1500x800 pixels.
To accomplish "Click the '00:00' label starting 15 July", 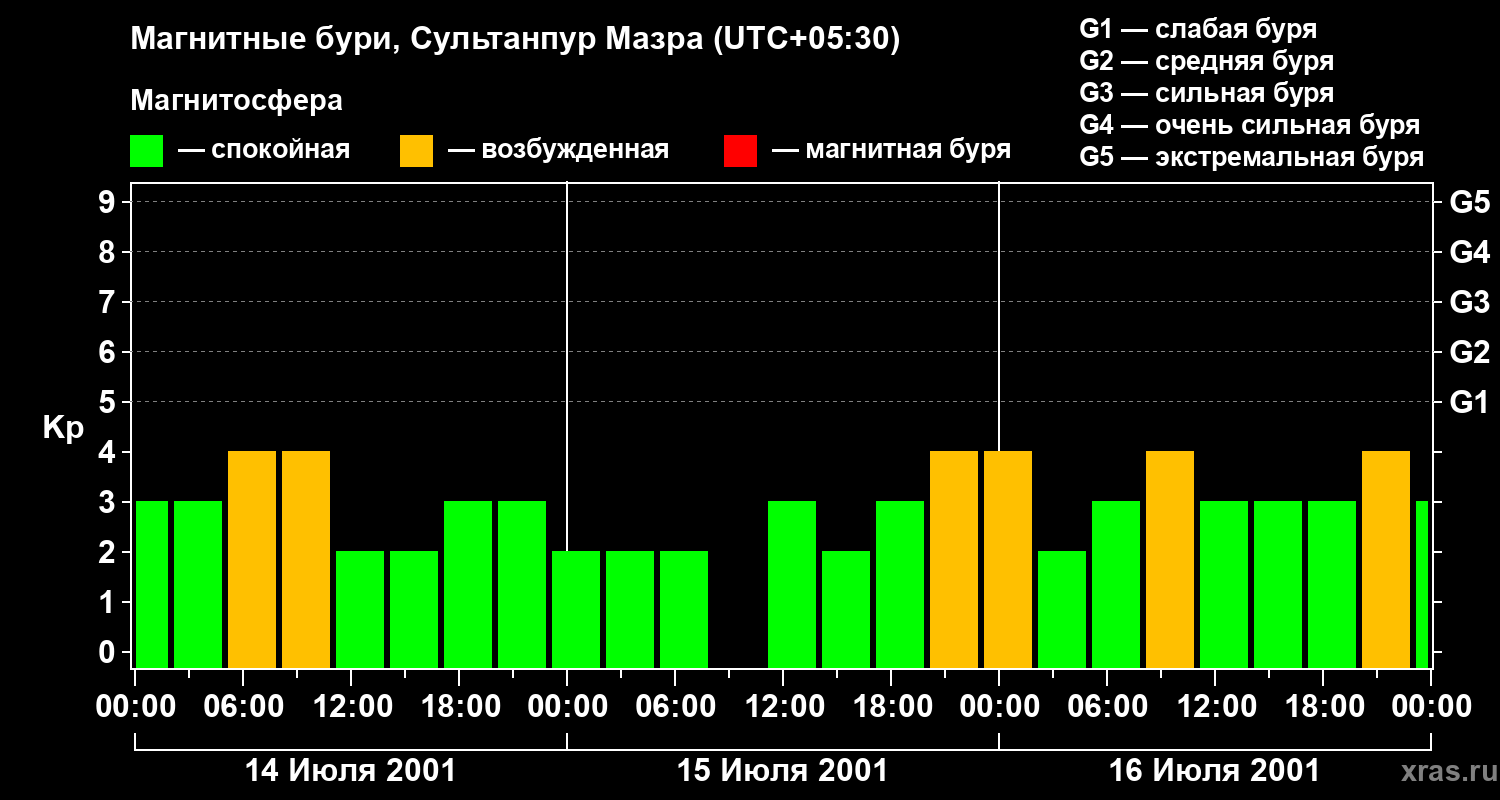I will coord(567,707).
